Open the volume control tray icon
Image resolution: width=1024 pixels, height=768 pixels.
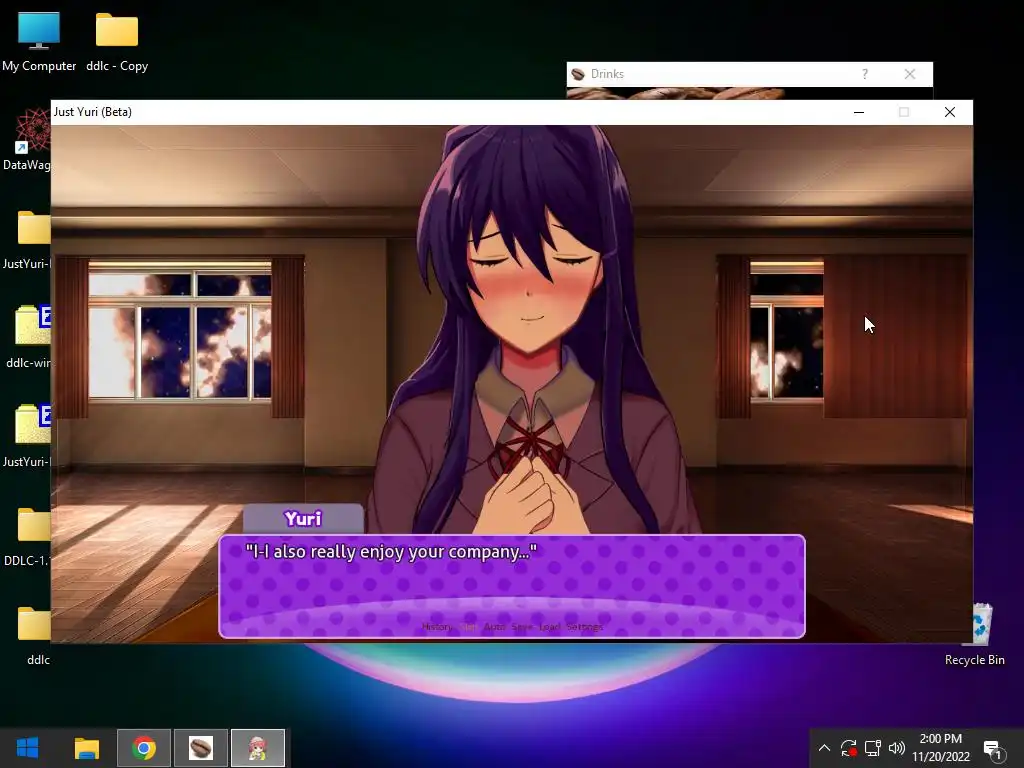pos(897,748)
